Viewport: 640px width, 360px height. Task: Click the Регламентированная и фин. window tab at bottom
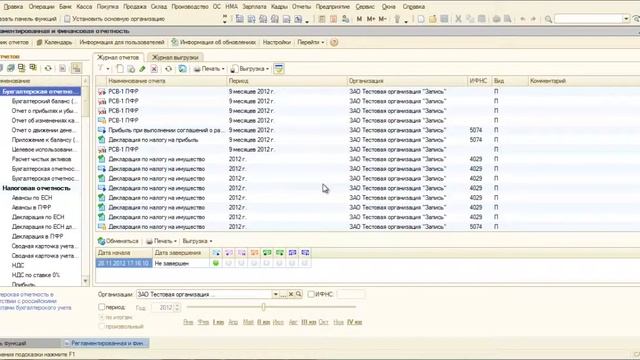(x=105, y=343)
